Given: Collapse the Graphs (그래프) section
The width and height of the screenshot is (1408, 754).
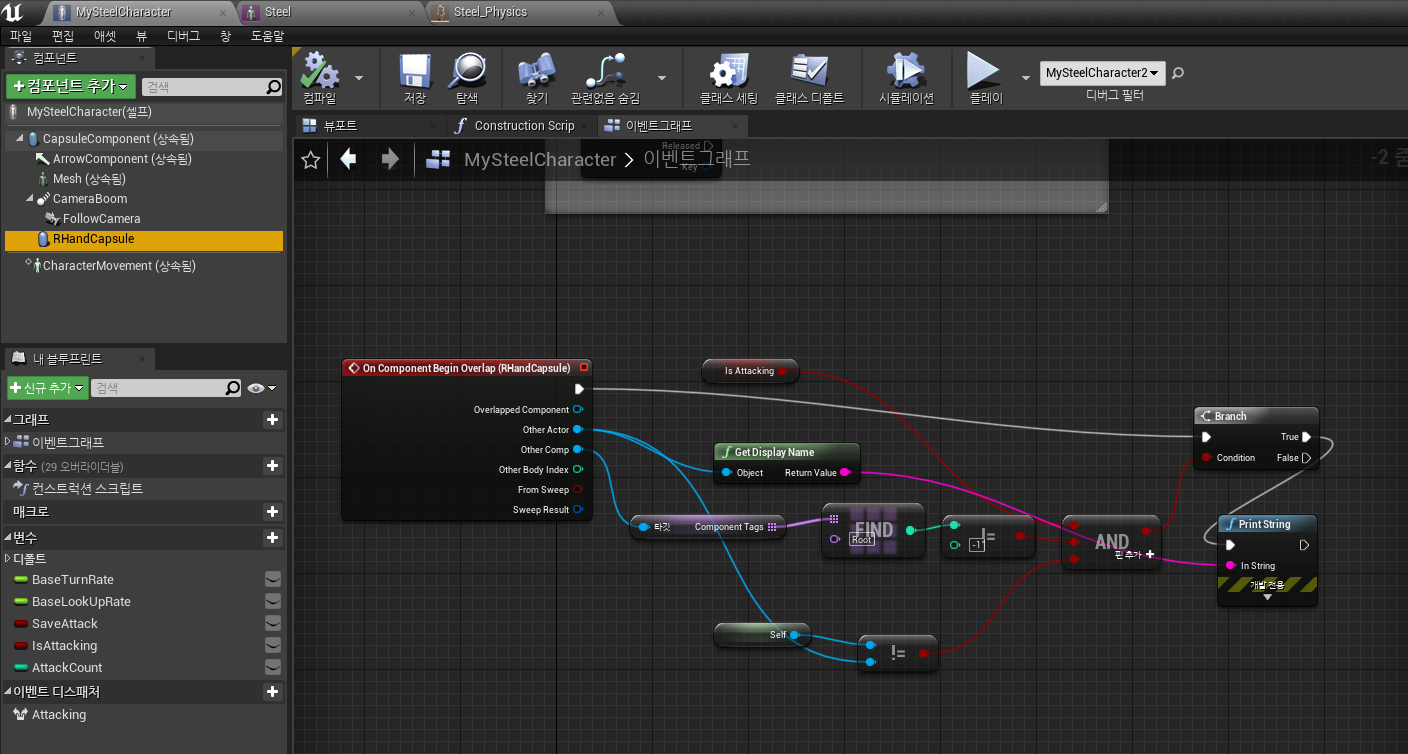Looking at the screenshot, I should [8, 420].
